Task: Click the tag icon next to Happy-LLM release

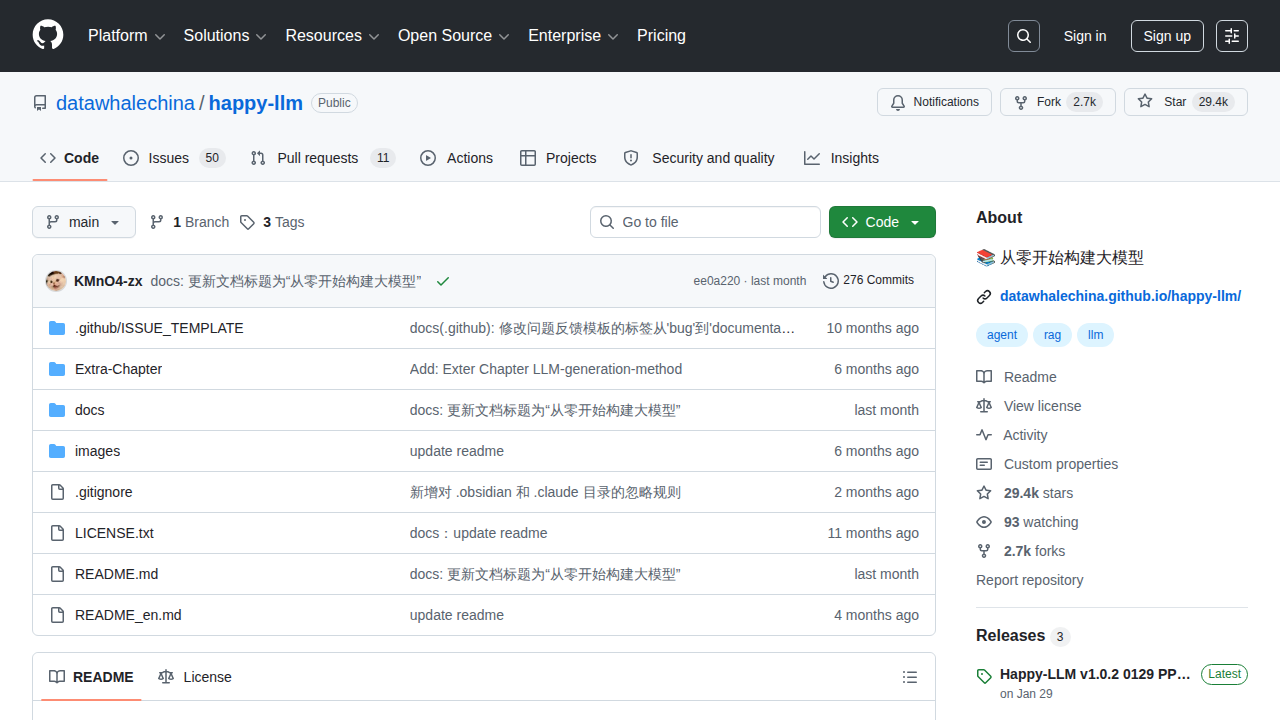Action: tap(984, 676)
